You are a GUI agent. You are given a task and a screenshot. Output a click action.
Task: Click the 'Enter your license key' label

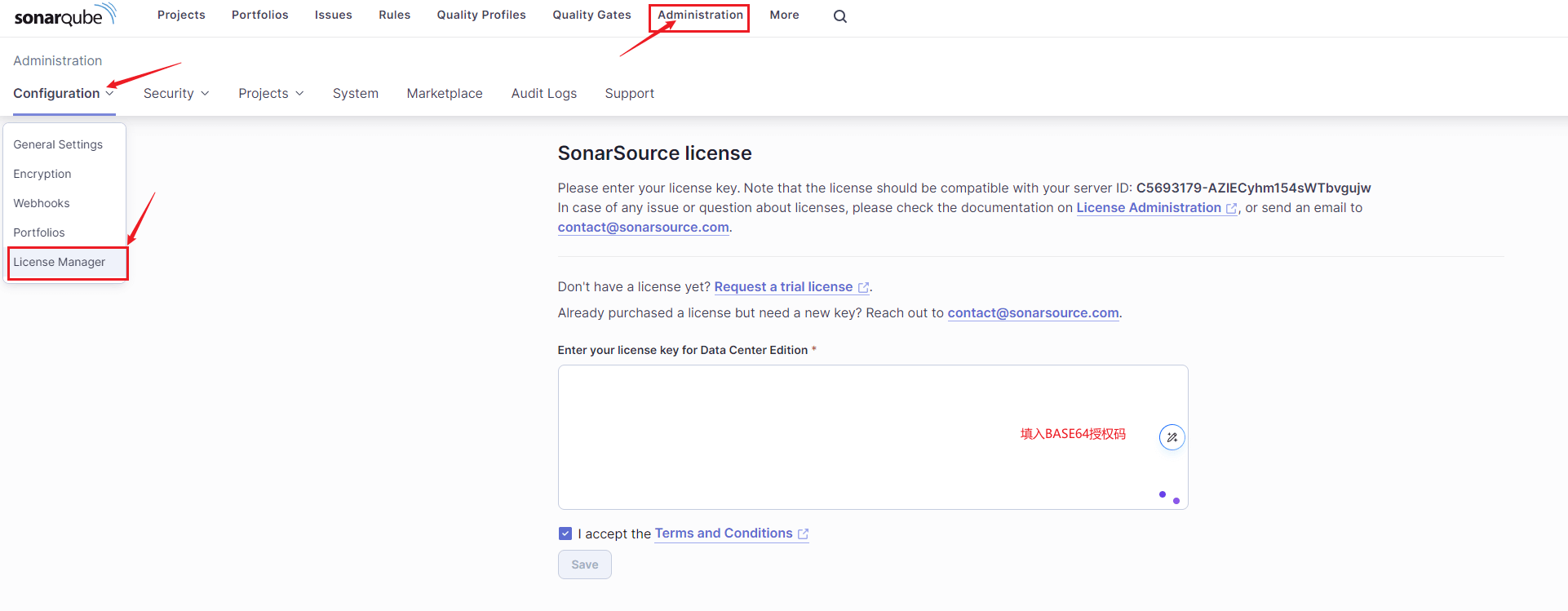tap(687, 350)
